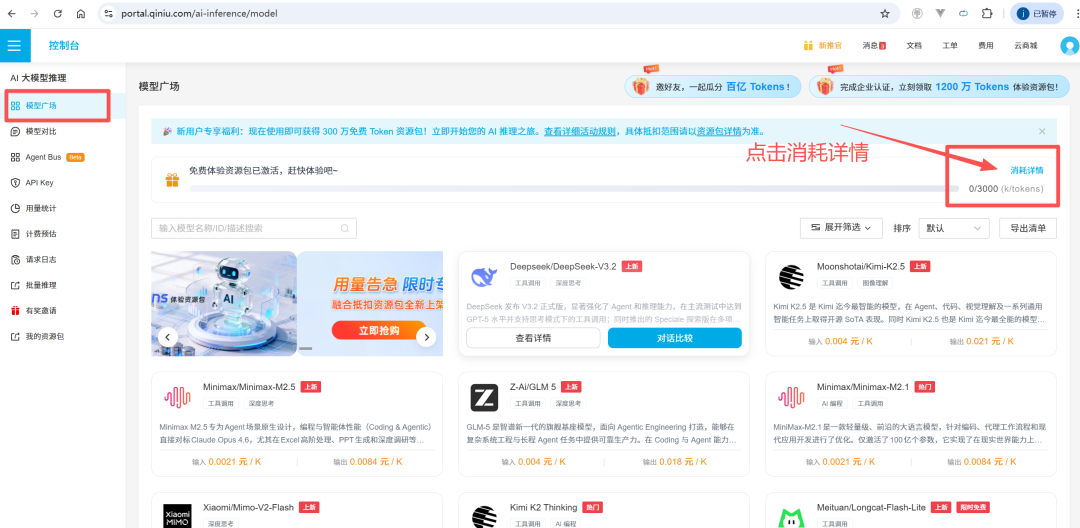Open API Key in the sidebar

[x=39, y=183]
